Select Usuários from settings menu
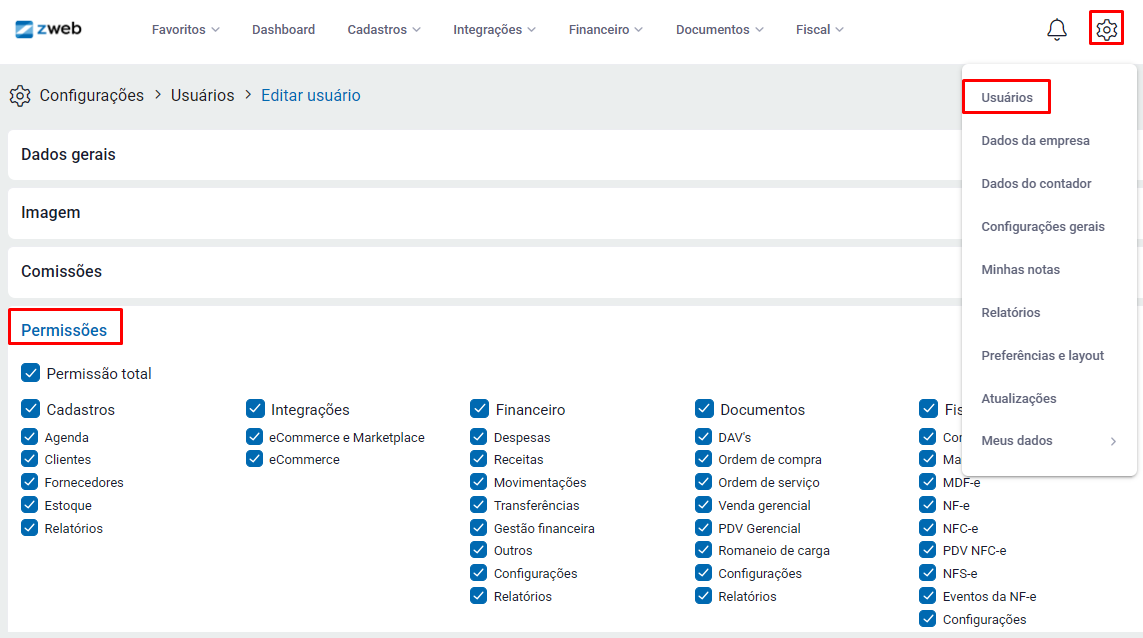 point(1007,97)
